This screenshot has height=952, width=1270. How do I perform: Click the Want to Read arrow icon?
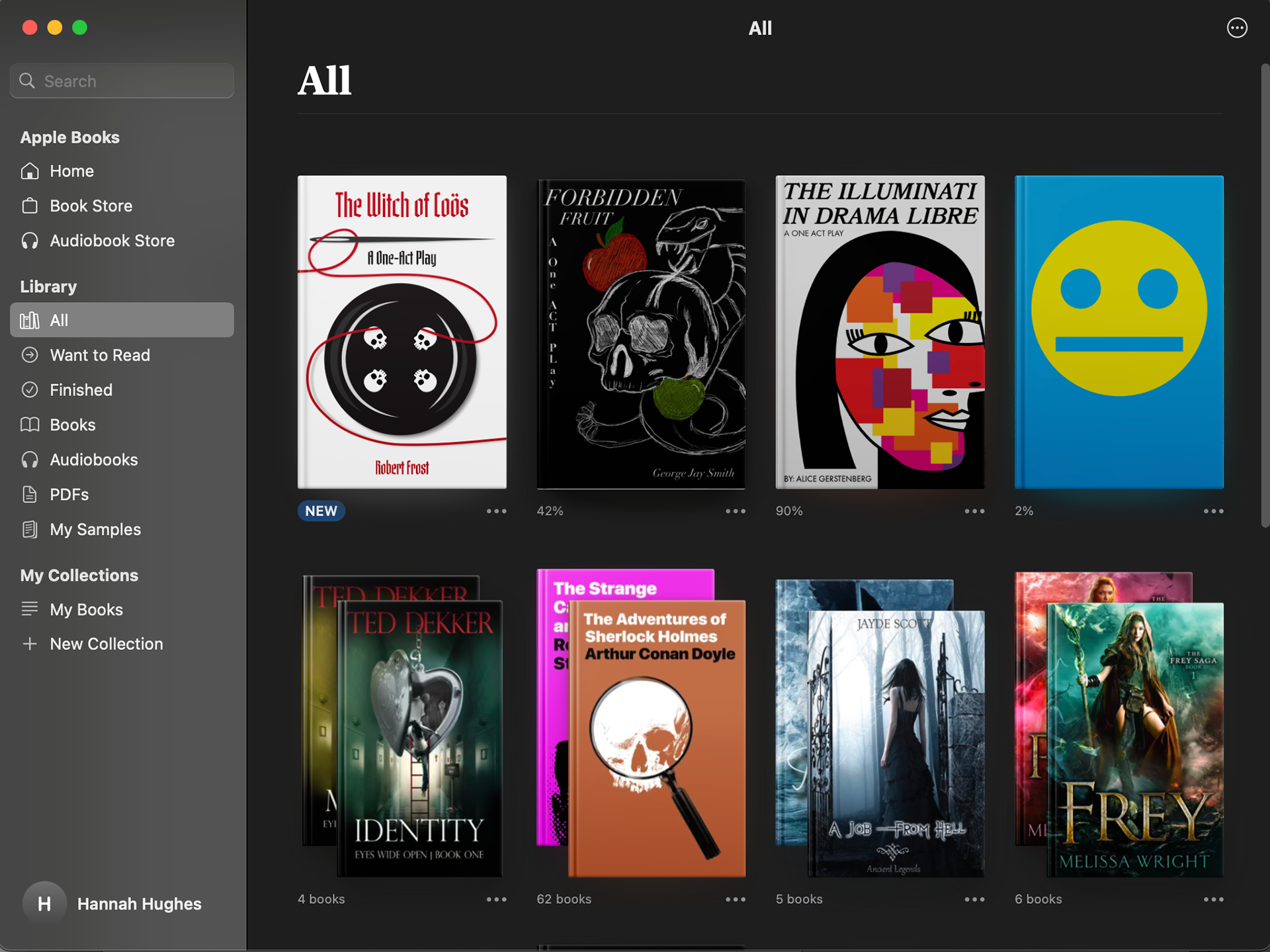click(30, 355)
